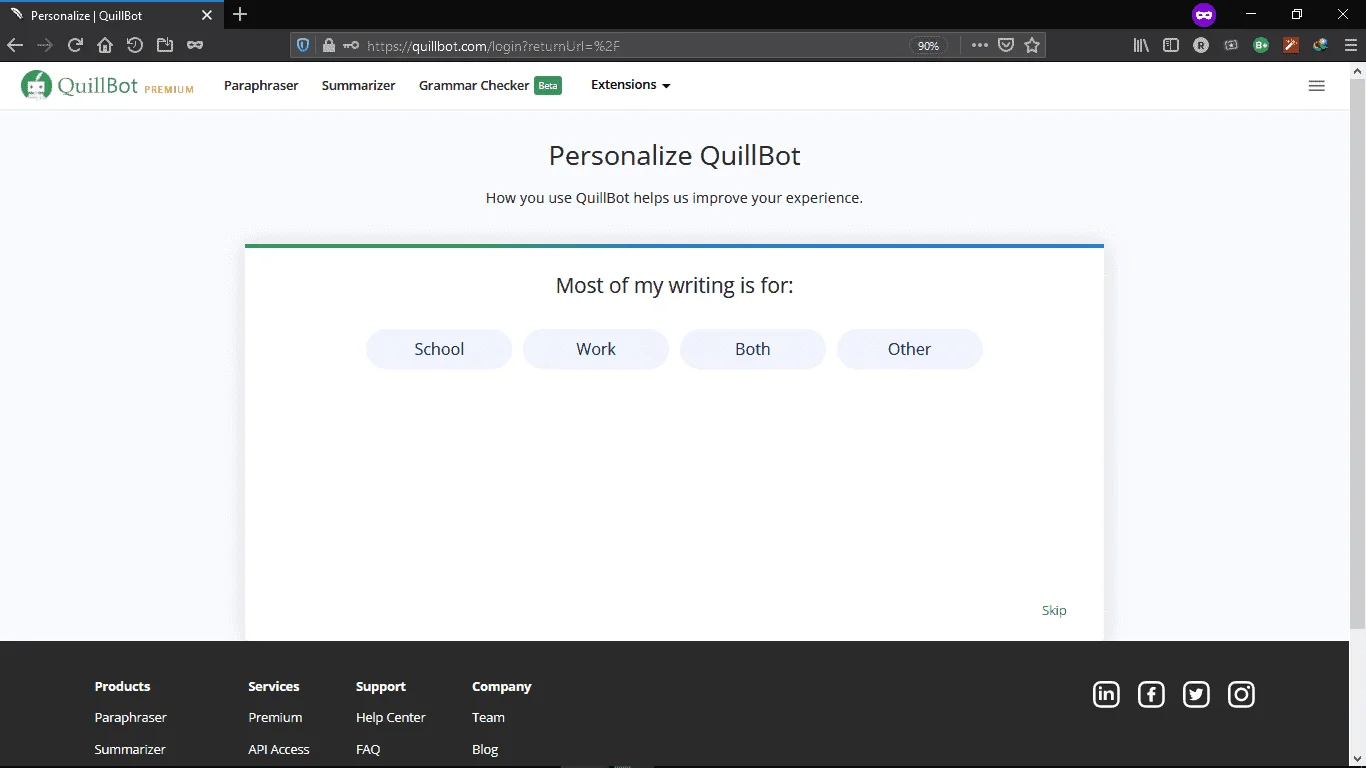Toggle the browser sidebar icon
This screenshot has width=1366, height=768.
[1171, 45]
